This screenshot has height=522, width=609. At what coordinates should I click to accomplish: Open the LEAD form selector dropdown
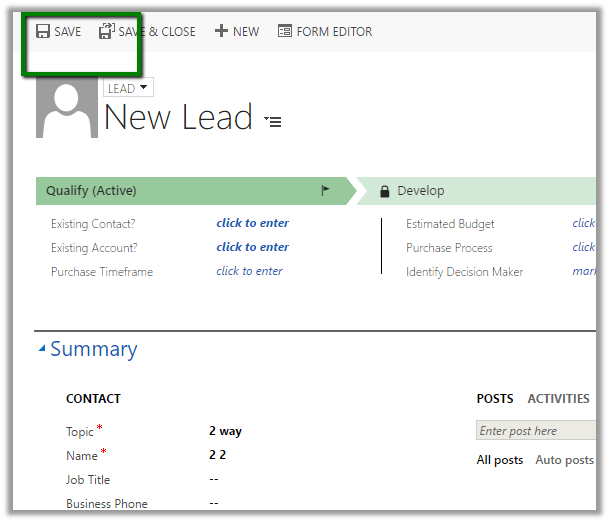128,89
